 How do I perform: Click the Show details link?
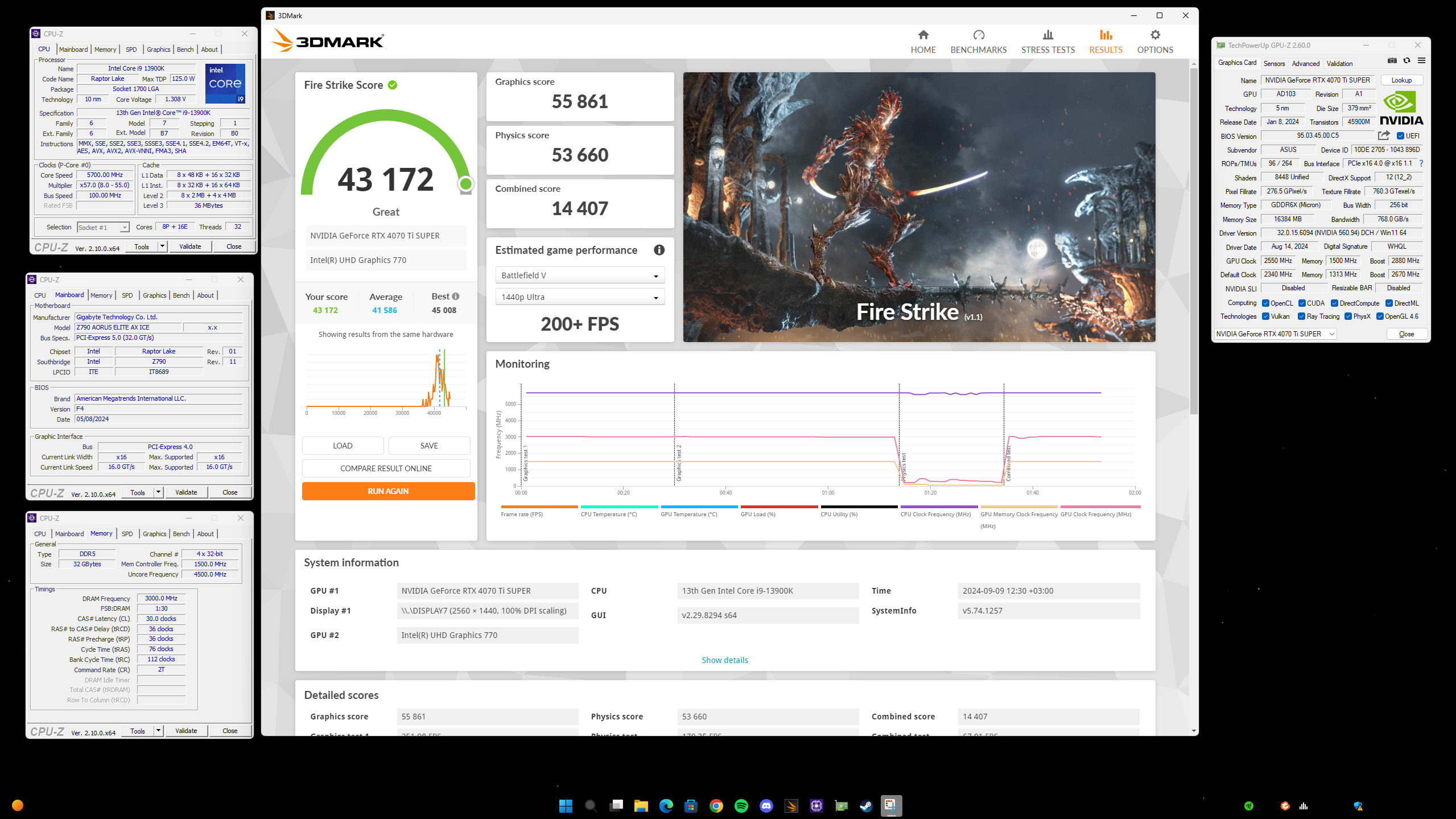pos(724,660)
